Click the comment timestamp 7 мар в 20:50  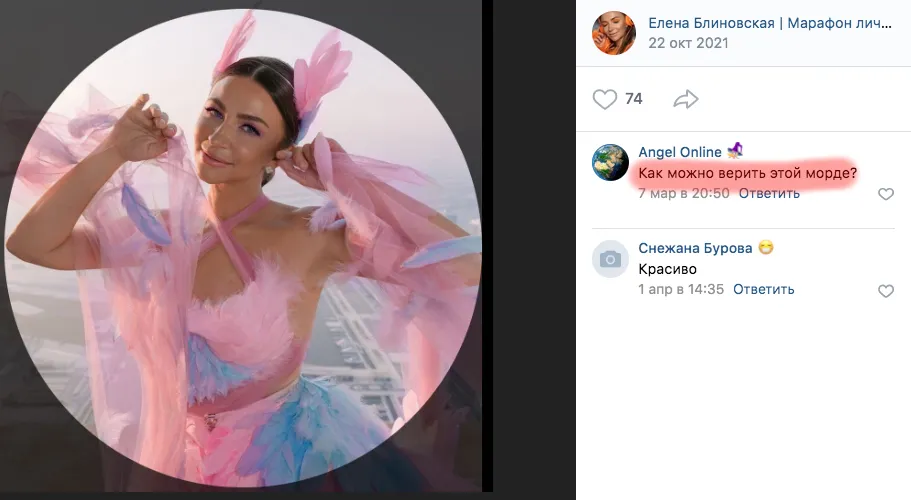point(683,193)
